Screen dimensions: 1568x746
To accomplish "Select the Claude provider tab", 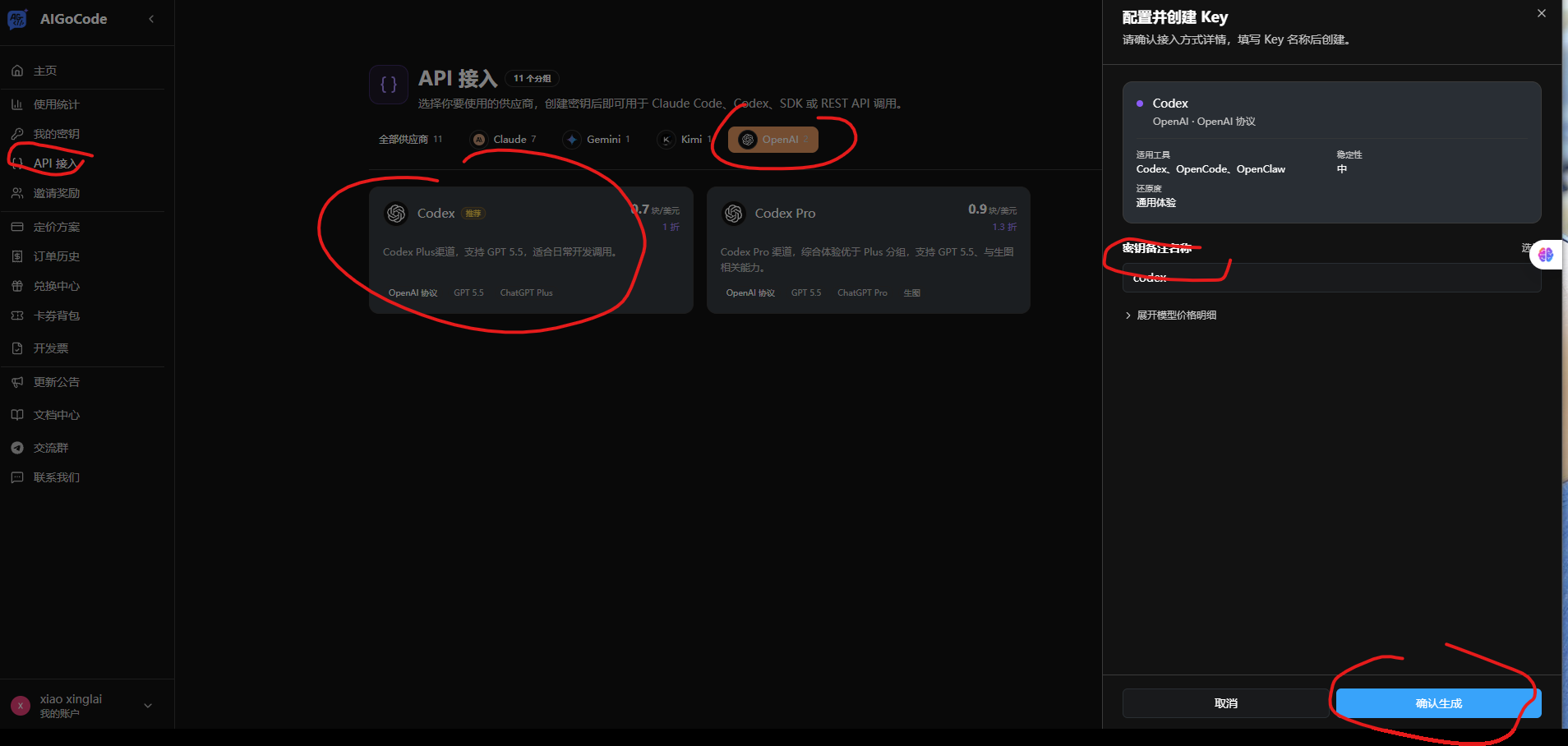I will coord(504,140).
